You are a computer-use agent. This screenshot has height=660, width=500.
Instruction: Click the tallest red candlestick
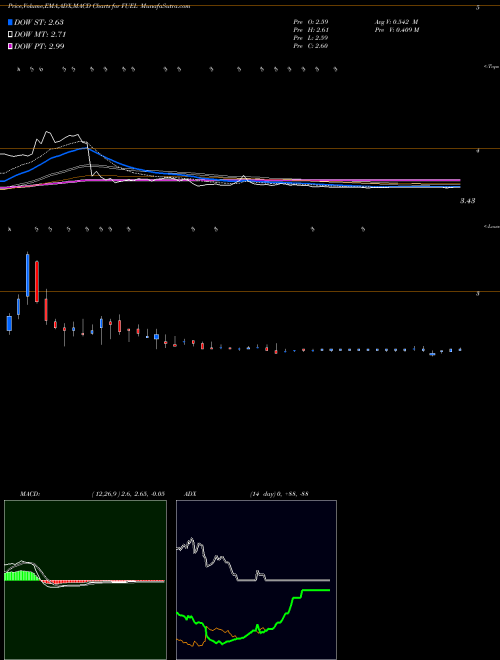37,281
